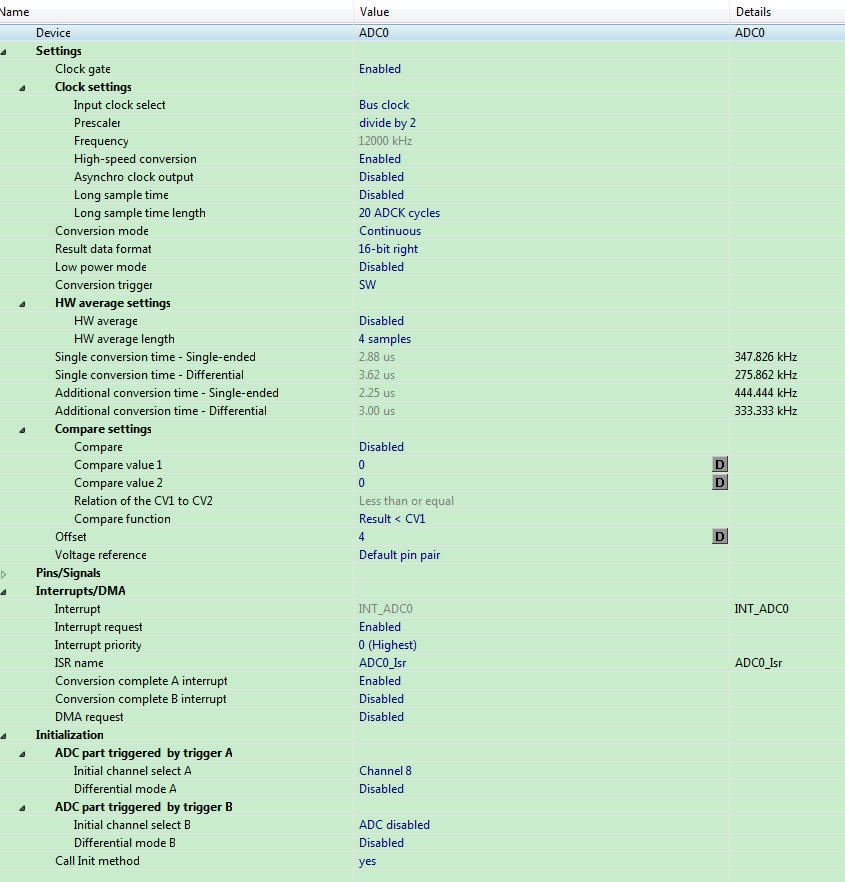Viewport: 845px width, 882px height.
Task: Click the 3.62 us conversion time value
Action: 376,375
